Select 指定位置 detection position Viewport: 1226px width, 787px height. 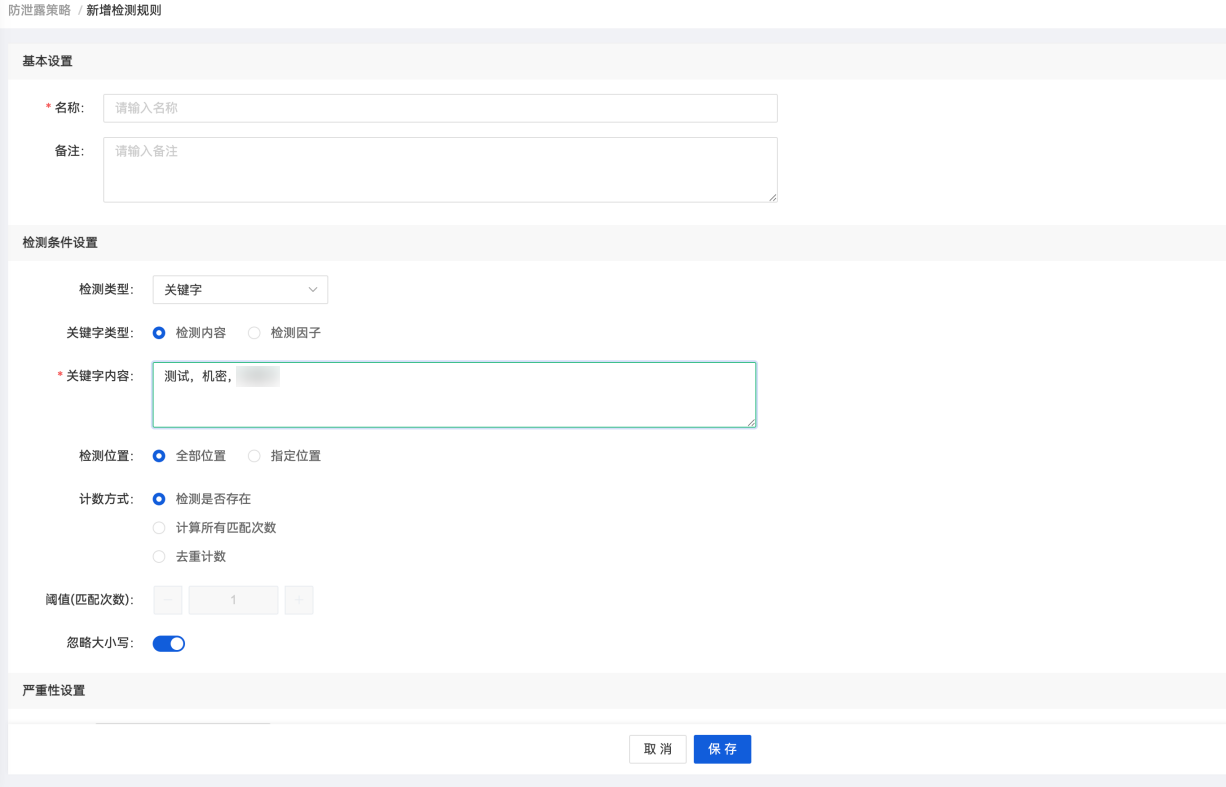tap(254, 456)
